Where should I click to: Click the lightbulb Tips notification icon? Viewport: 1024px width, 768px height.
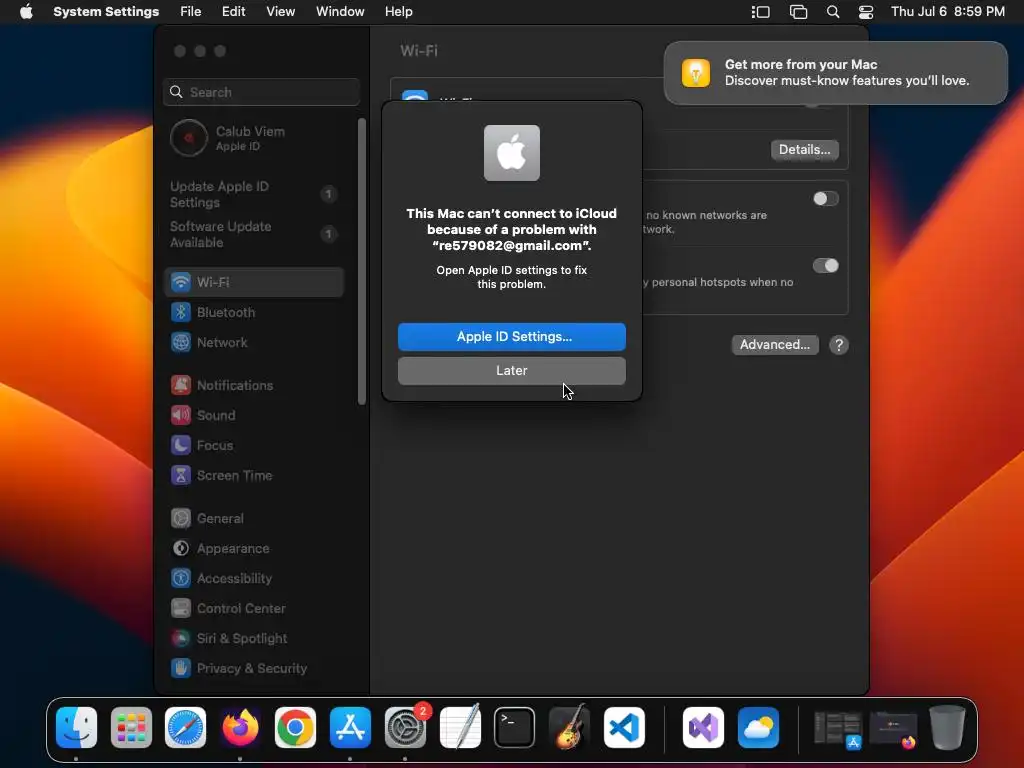pyautogui.click(x=696, y=72)
